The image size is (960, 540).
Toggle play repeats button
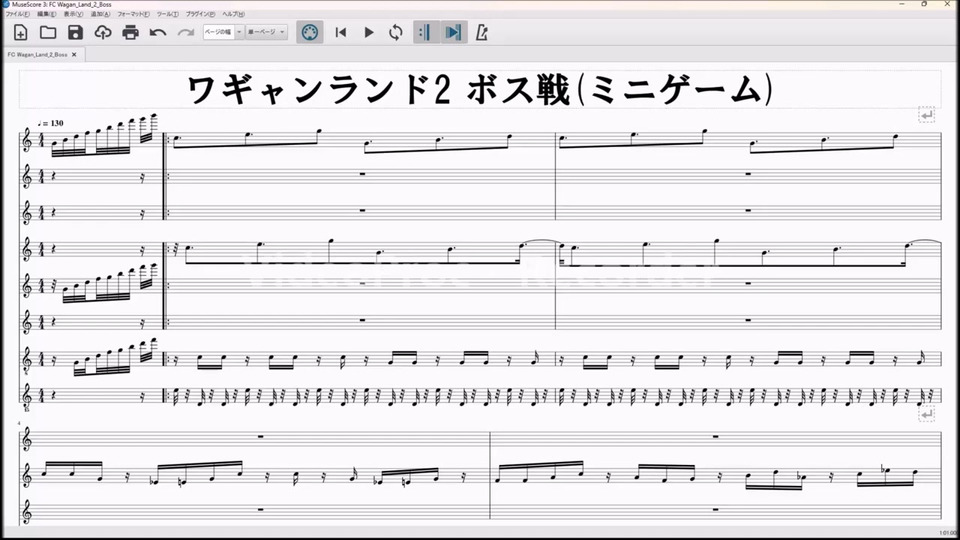tap(426, 32)
